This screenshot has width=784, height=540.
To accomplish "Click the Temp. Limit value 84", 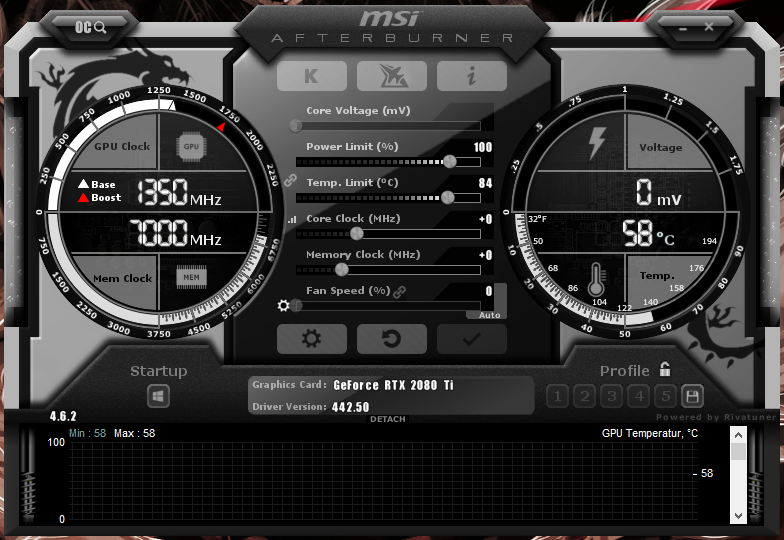I will click(x=485, y=183).
